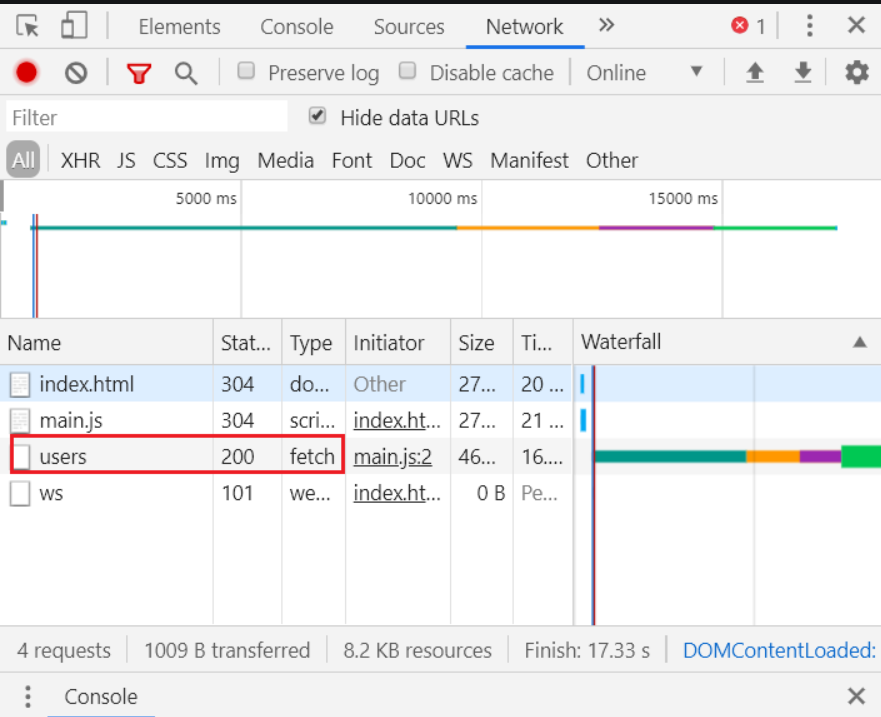Check the Disable cache option
Screen dimensions: 881x717
(407, 72)
